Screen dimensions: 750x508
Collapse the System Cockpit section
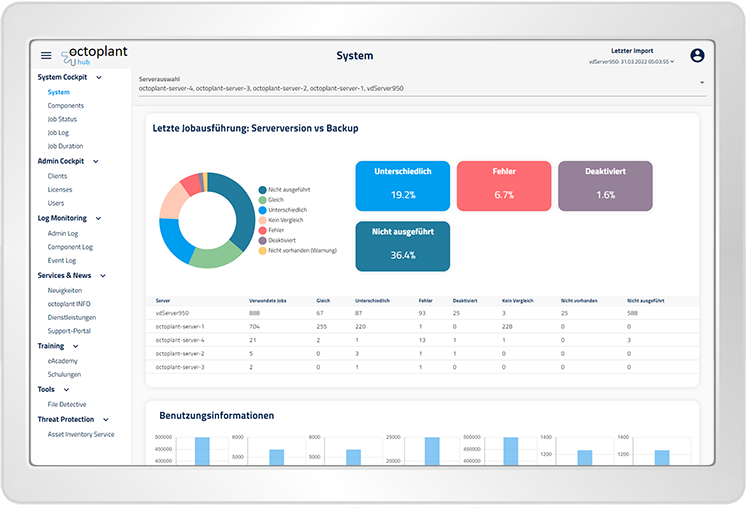point(96,77)
